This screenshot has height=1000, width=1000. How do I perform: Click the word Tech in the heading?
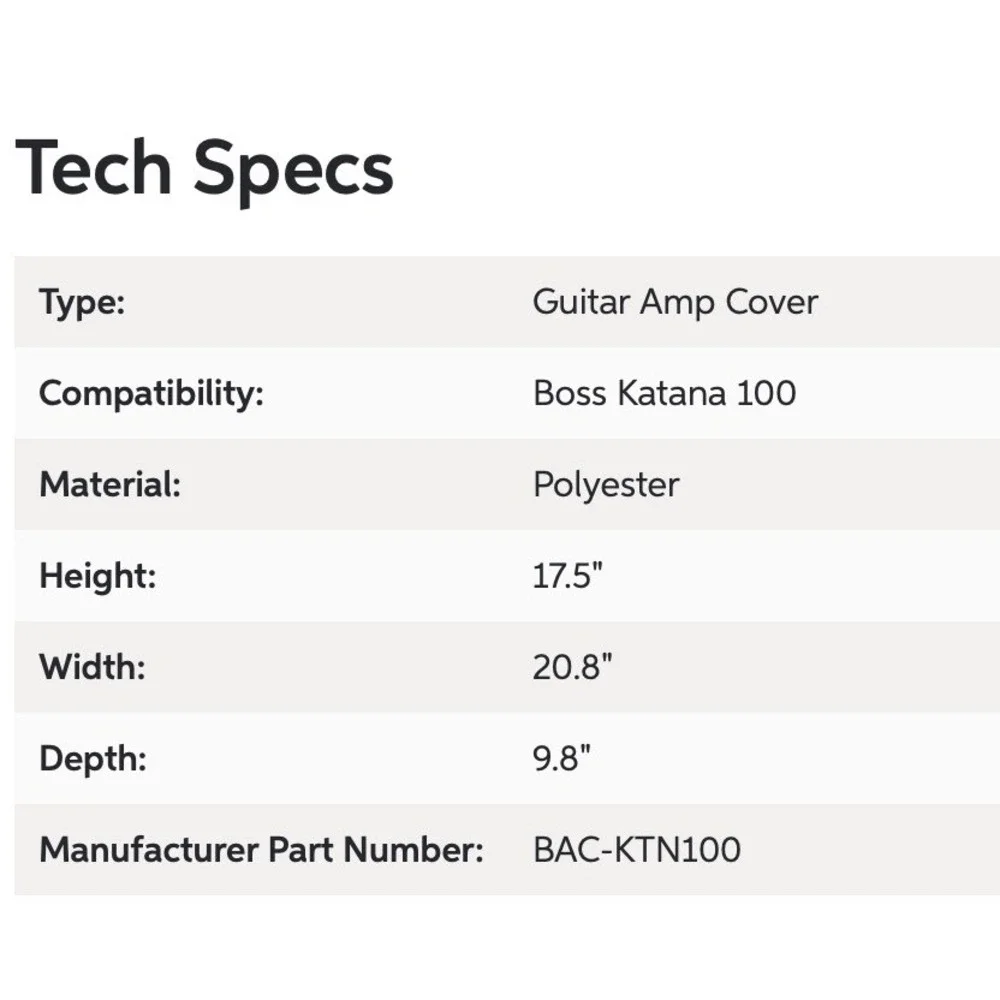[94, 167]
